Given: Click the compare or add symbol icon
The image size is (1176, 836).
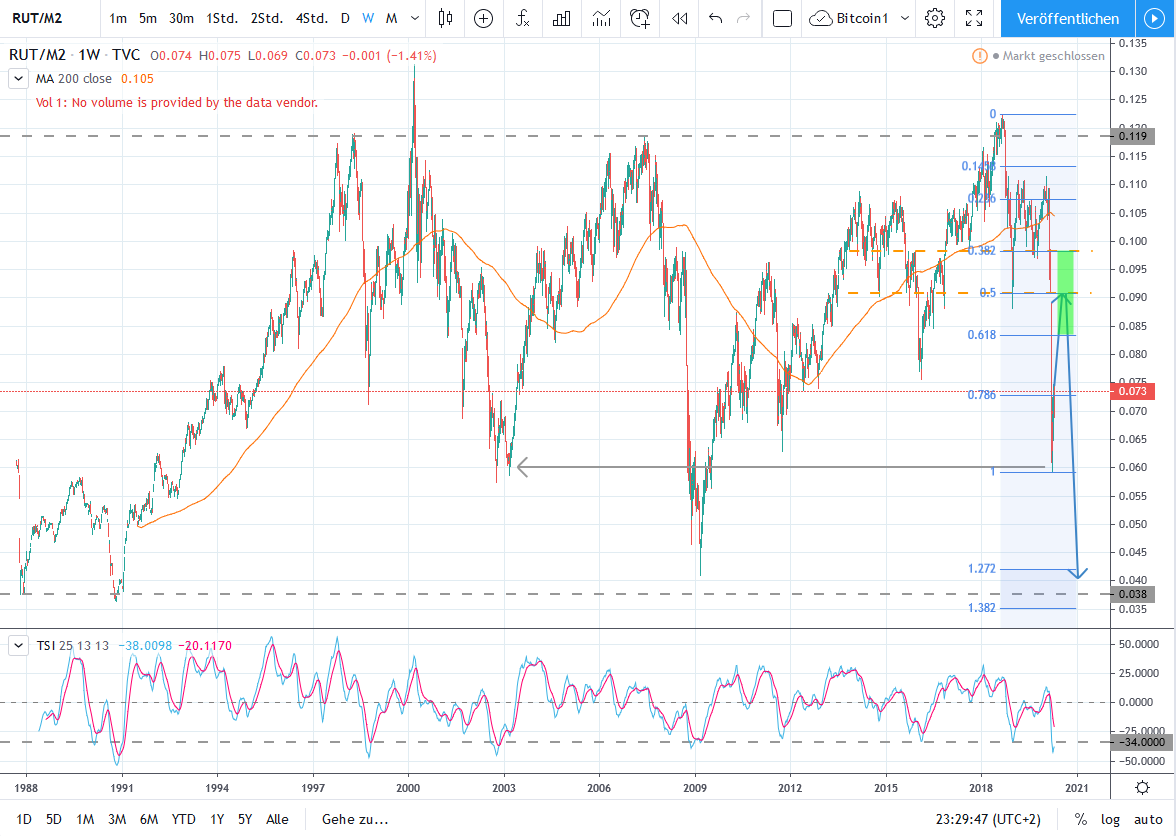Looking at the screenshot, I should click(x=484, y=18).
